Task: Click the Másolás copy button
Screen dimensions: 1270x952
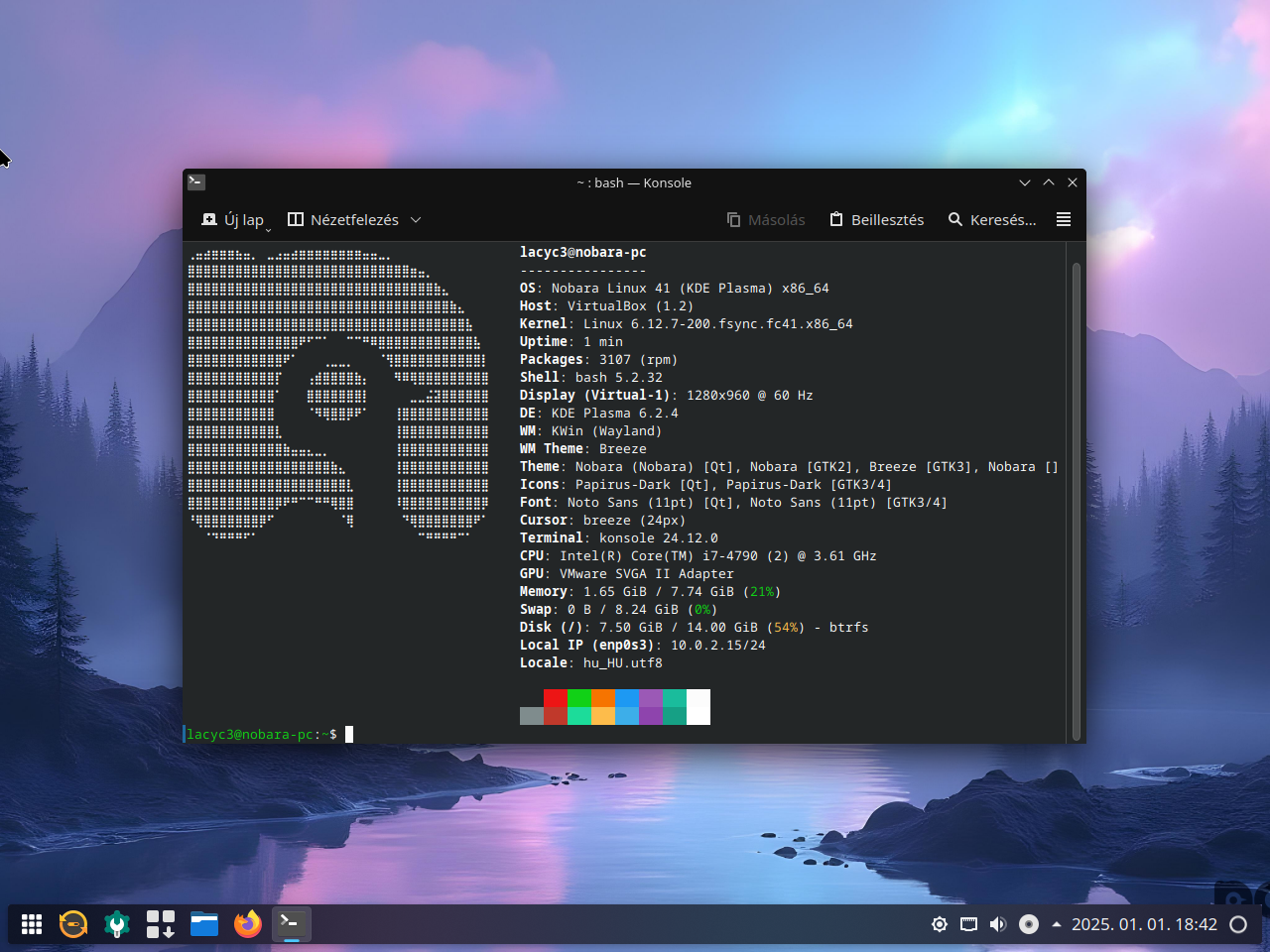Action: tap(766, 219)
